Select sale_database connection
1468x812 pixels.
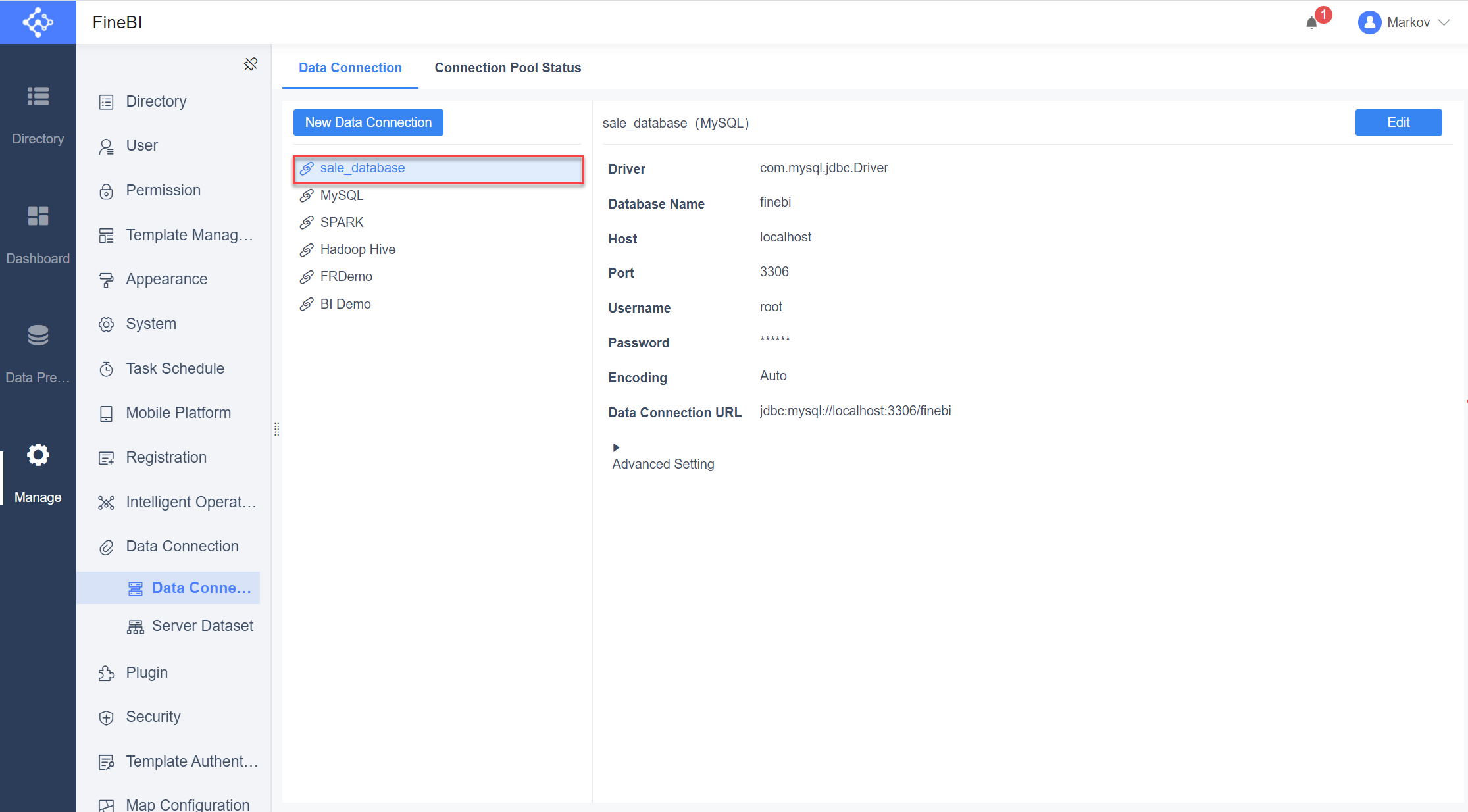click(x=438, y=168)
